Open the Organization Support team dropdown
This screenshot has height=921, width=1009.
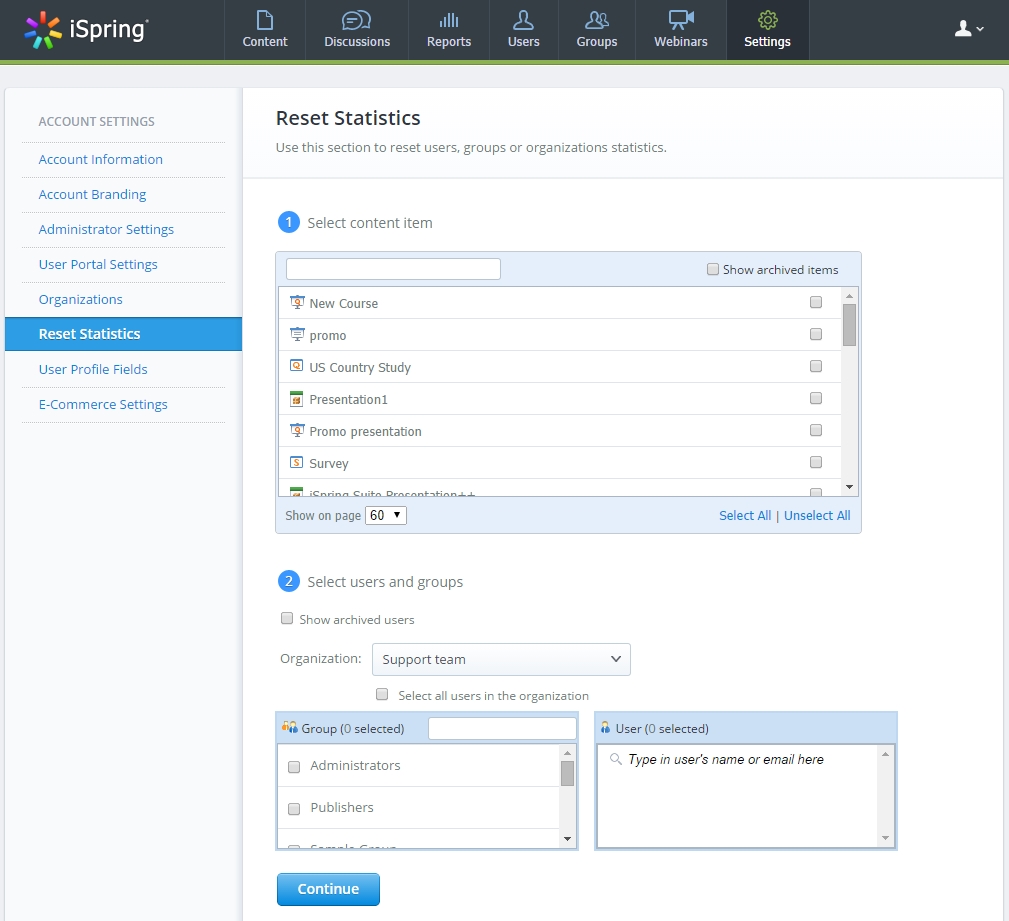(501, 660)
